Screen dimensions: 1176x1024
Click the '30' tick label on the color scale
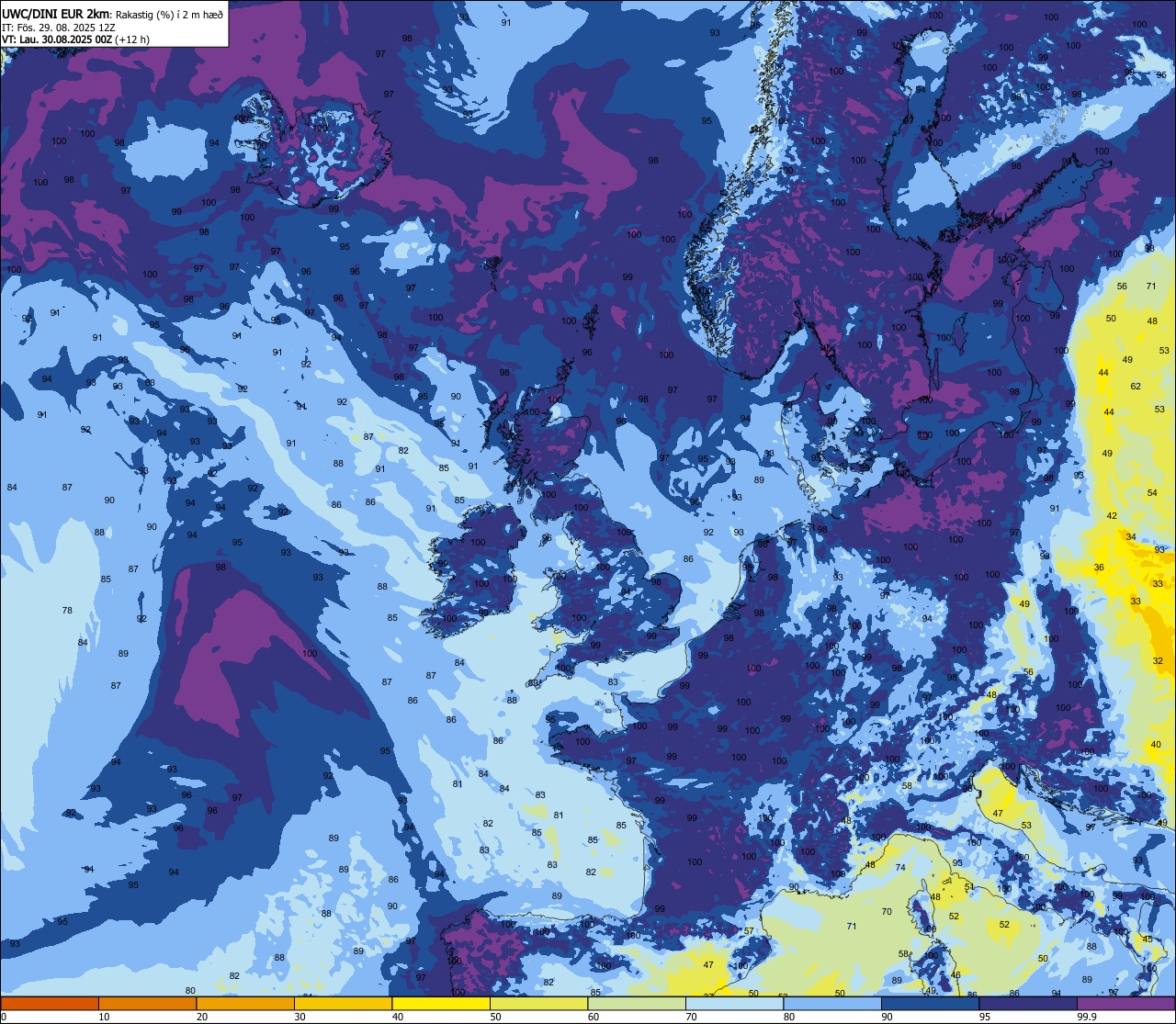click(x=300, y=1017)
